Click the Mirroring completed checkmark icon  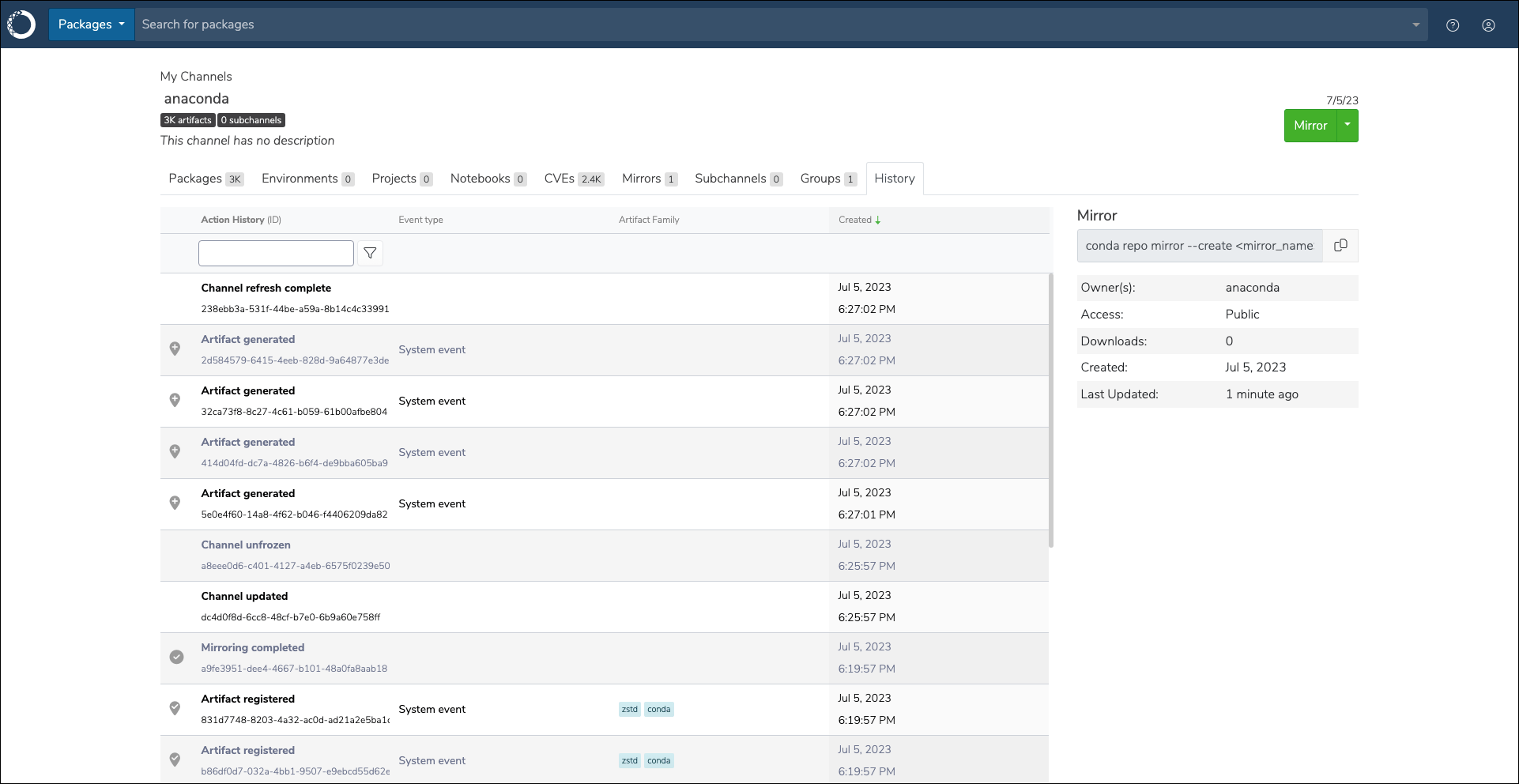pyautogui.click(x=177, y=657)
